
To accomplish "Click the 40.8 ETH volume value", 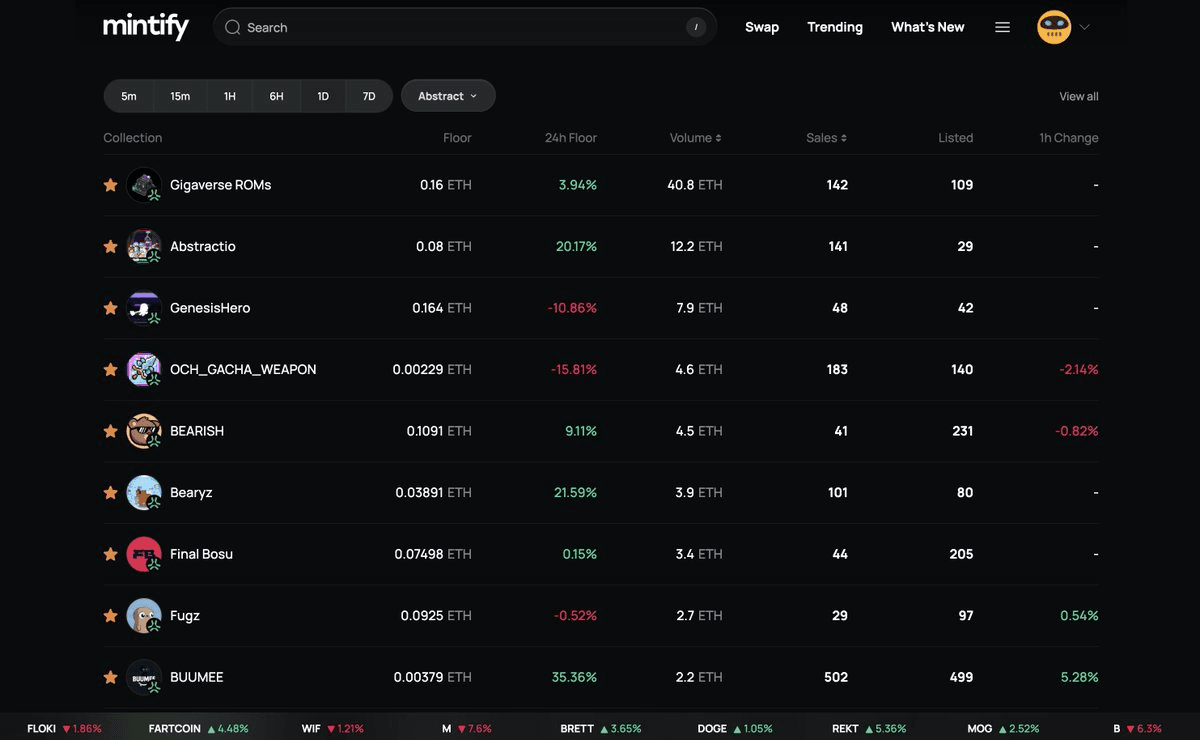I will pyautogui.click(x=694, y=185).
